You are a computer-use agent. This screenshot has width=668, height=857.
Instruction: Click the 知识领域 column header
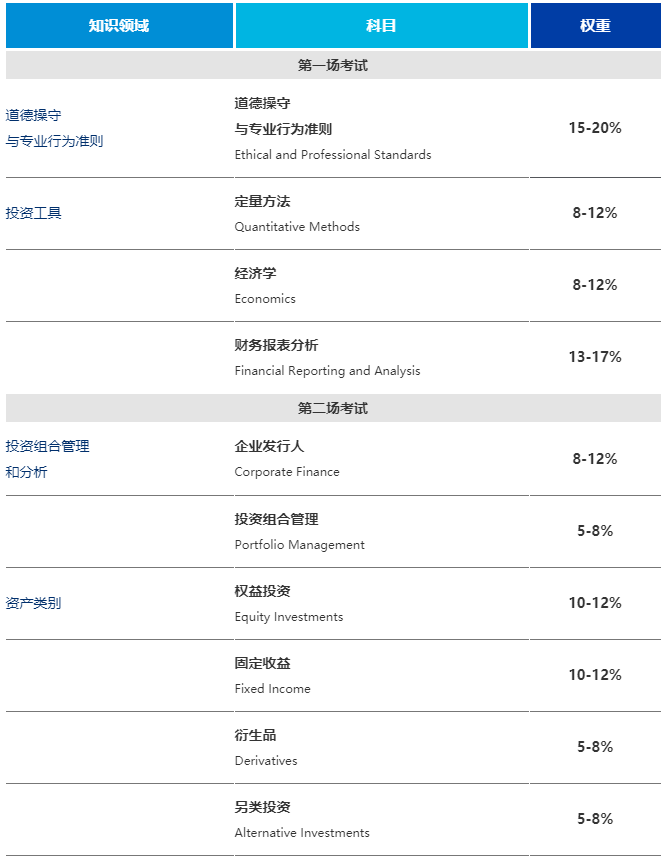click(119, 26)
